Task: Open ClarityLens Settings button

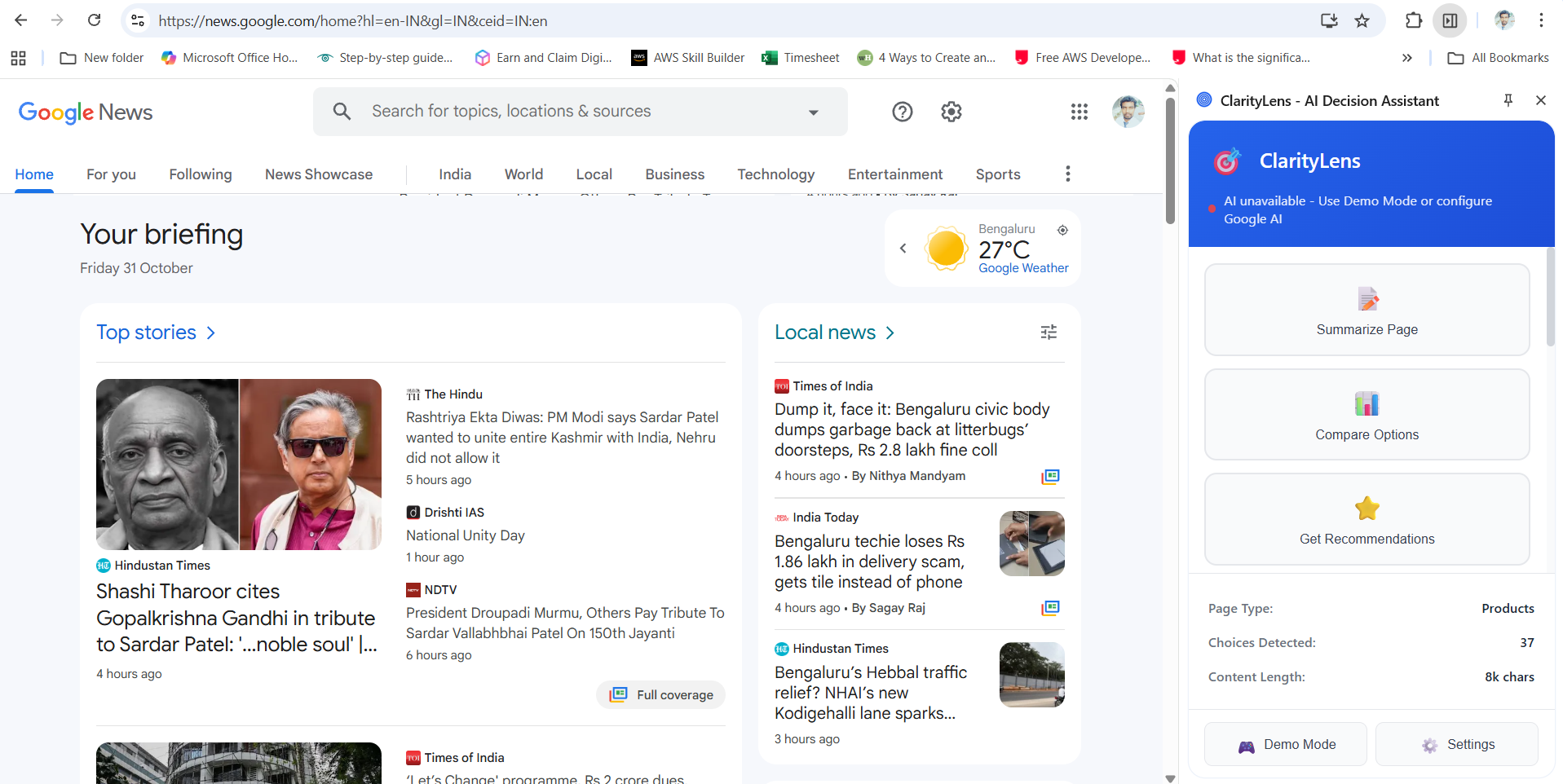Action: 1457,744
